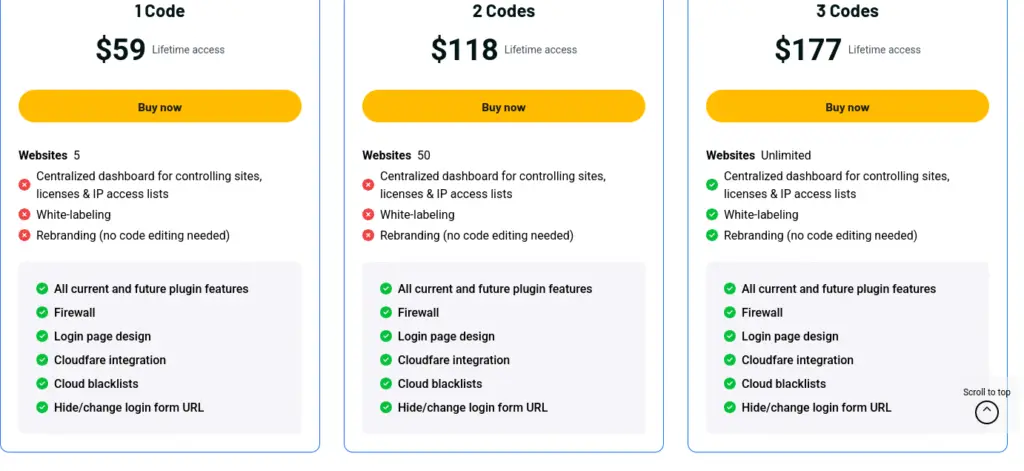Image resolution: width=1024 pixels, height=471 pixels.
Task: Click the 2 Codes plan heading
Action: coord(503,12)
